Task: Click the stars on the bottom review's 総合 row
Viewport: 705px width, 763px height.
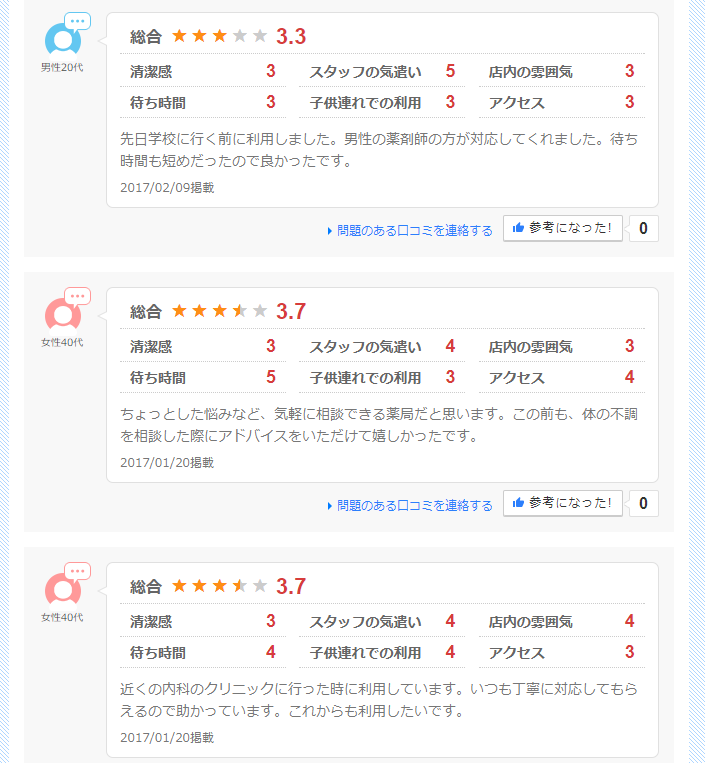Action: coord(219,586)
